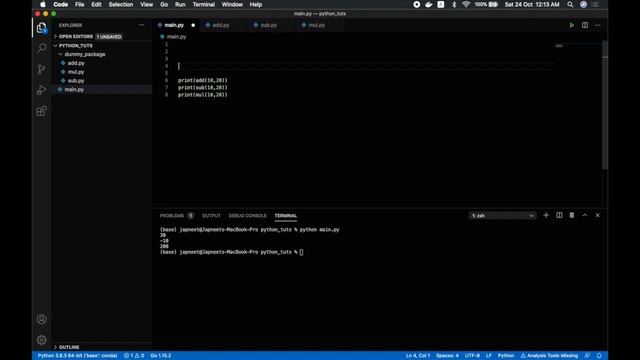Viewport: 640px width, 360px height.
Task: Open the feedback icon in status bar
Action: [x=587, y=356]
